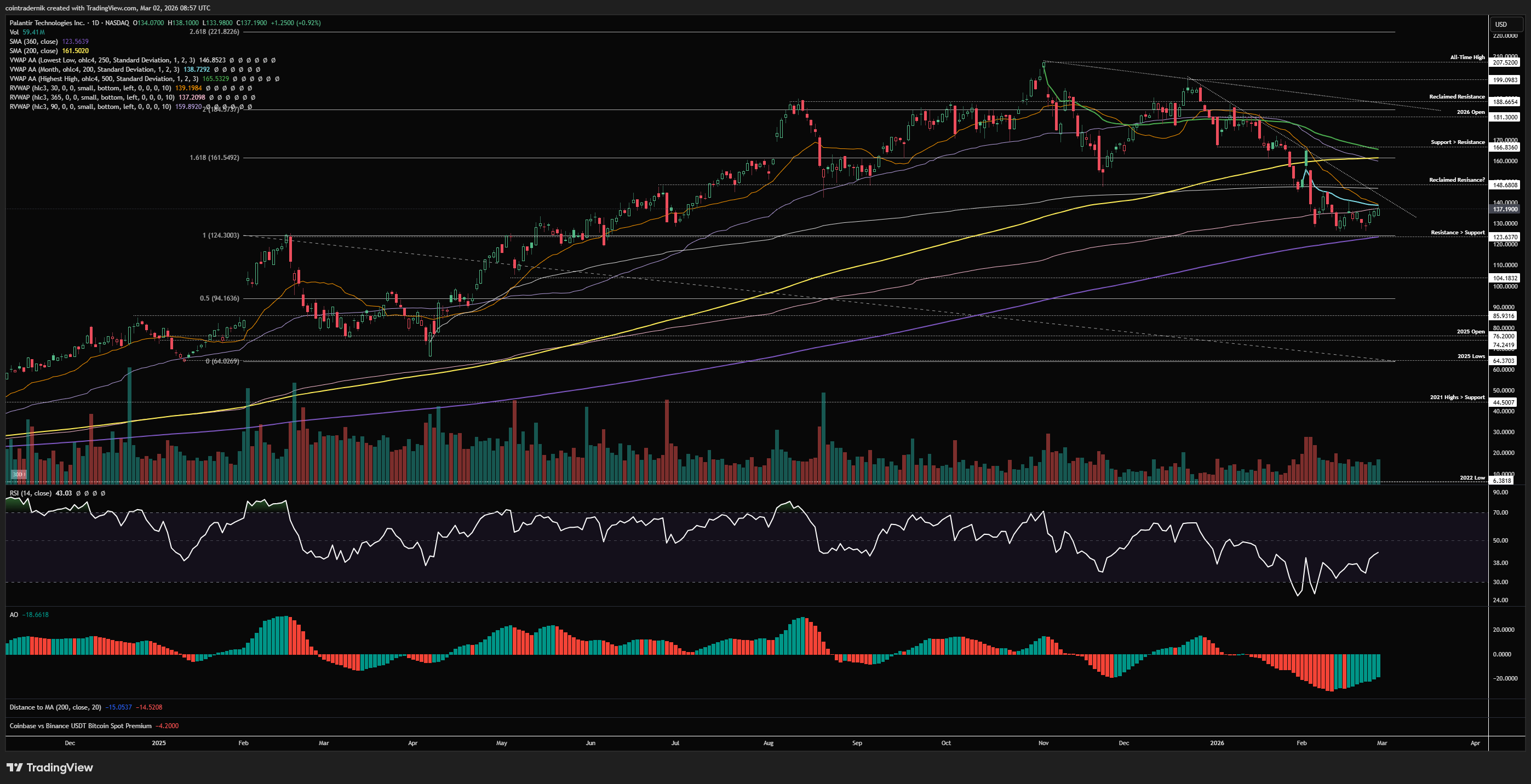The width and height of the screenshot is (1531, 784).
Task: Expand the Distance to MA collapsed pane
Action: (x=55, y=707)
